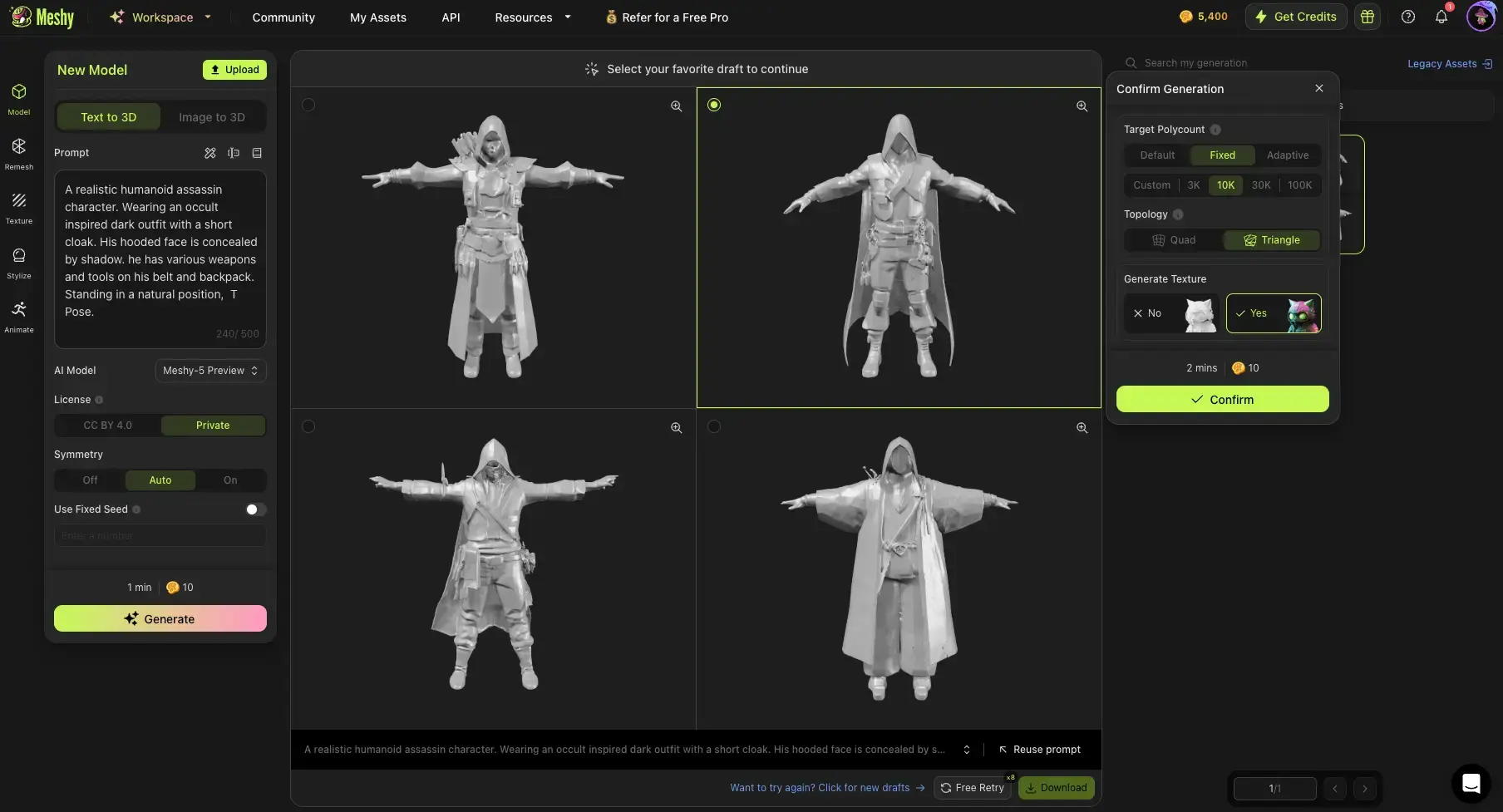Click the seed number input field
The image size is (1503, 812).
coord(160,535)
